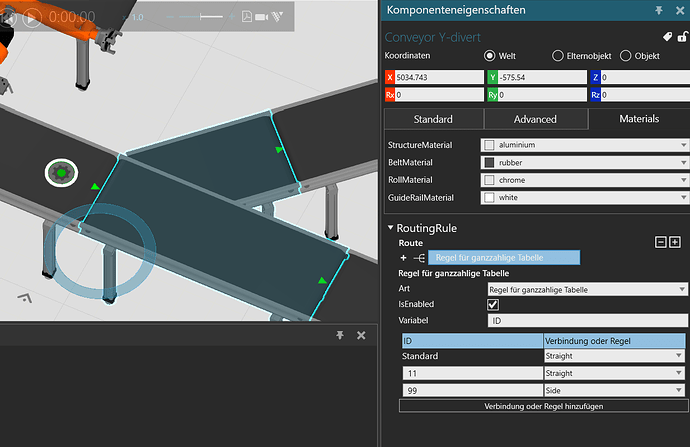Viewport: 690px width, 447px height.
Task: Click the ID cell containing 11
Action: 473,373
